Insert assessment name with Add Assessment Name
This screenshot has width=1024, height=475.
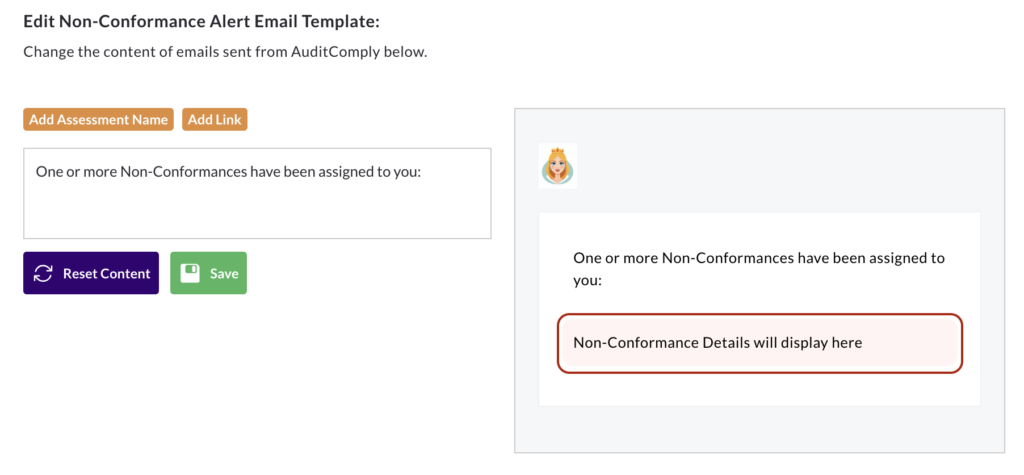pyautogui.click(x=99, y=120)
